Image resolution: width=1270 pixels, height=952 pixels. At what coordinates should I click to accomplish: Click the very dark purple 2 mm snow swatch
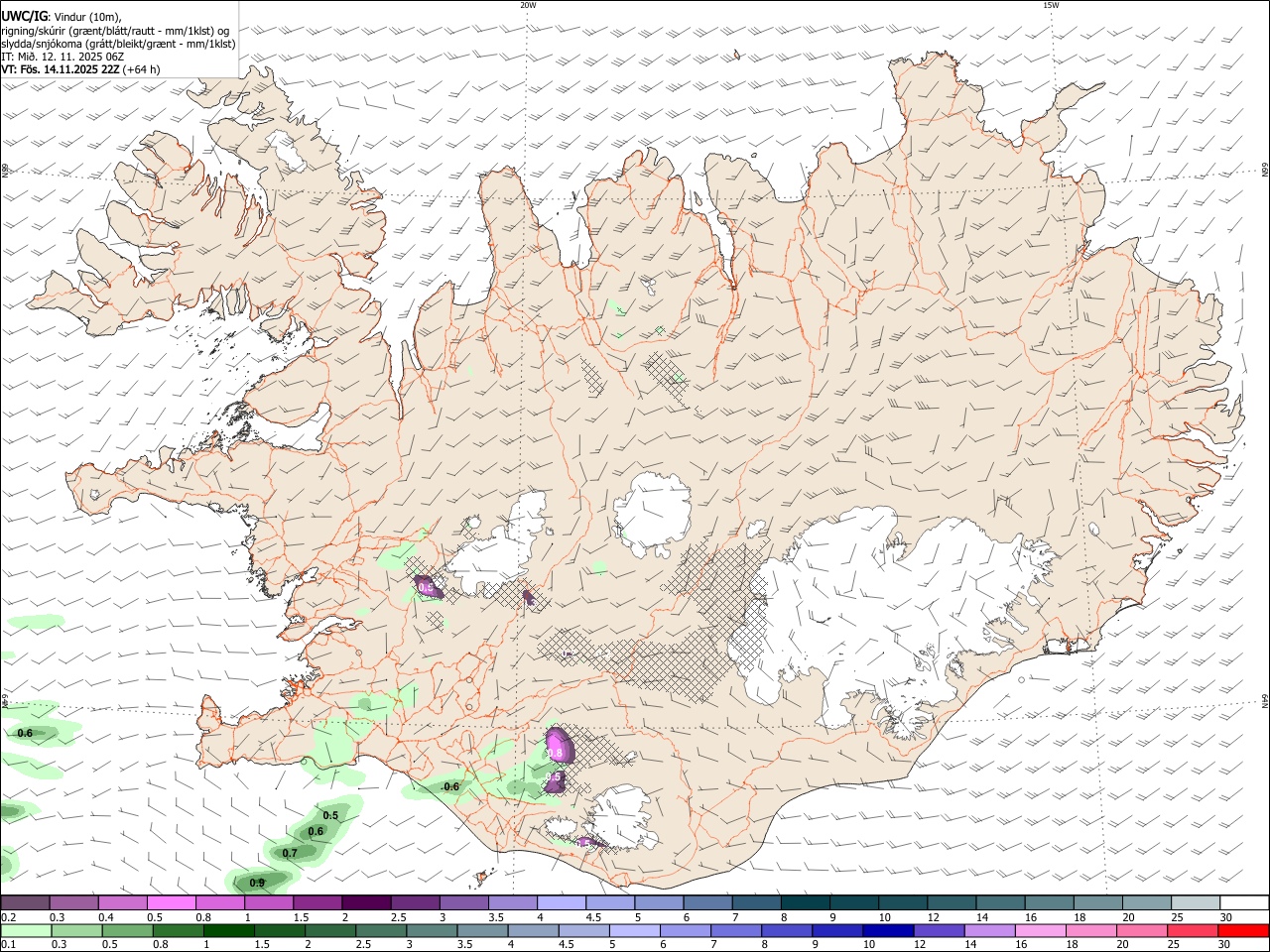366,902
